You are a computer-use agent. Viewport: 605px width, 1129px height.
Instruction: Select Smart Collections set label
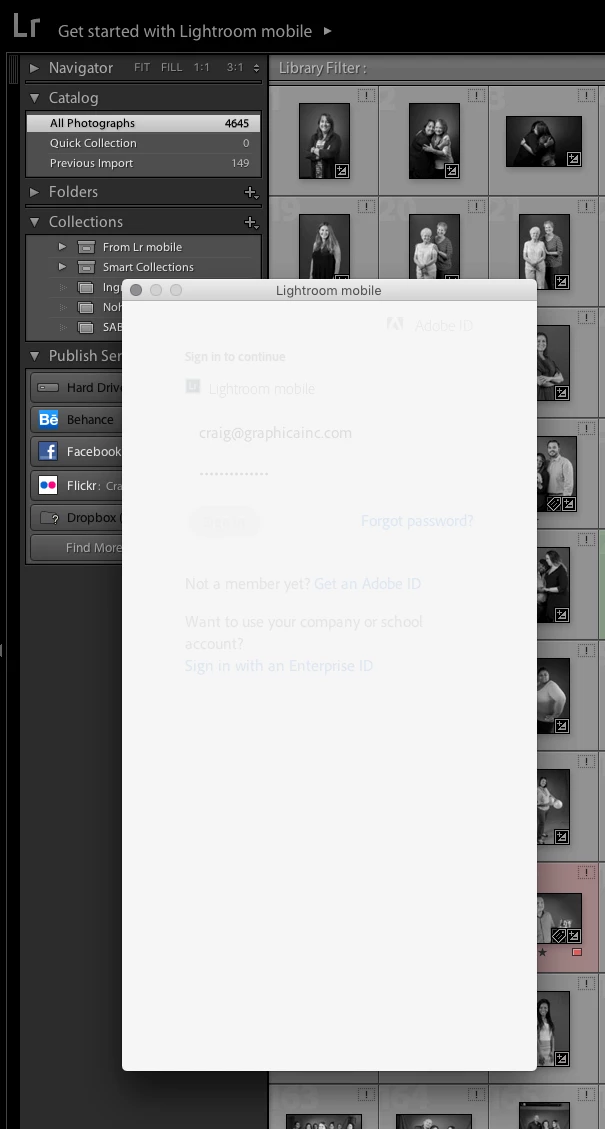[x=148, y=267]
